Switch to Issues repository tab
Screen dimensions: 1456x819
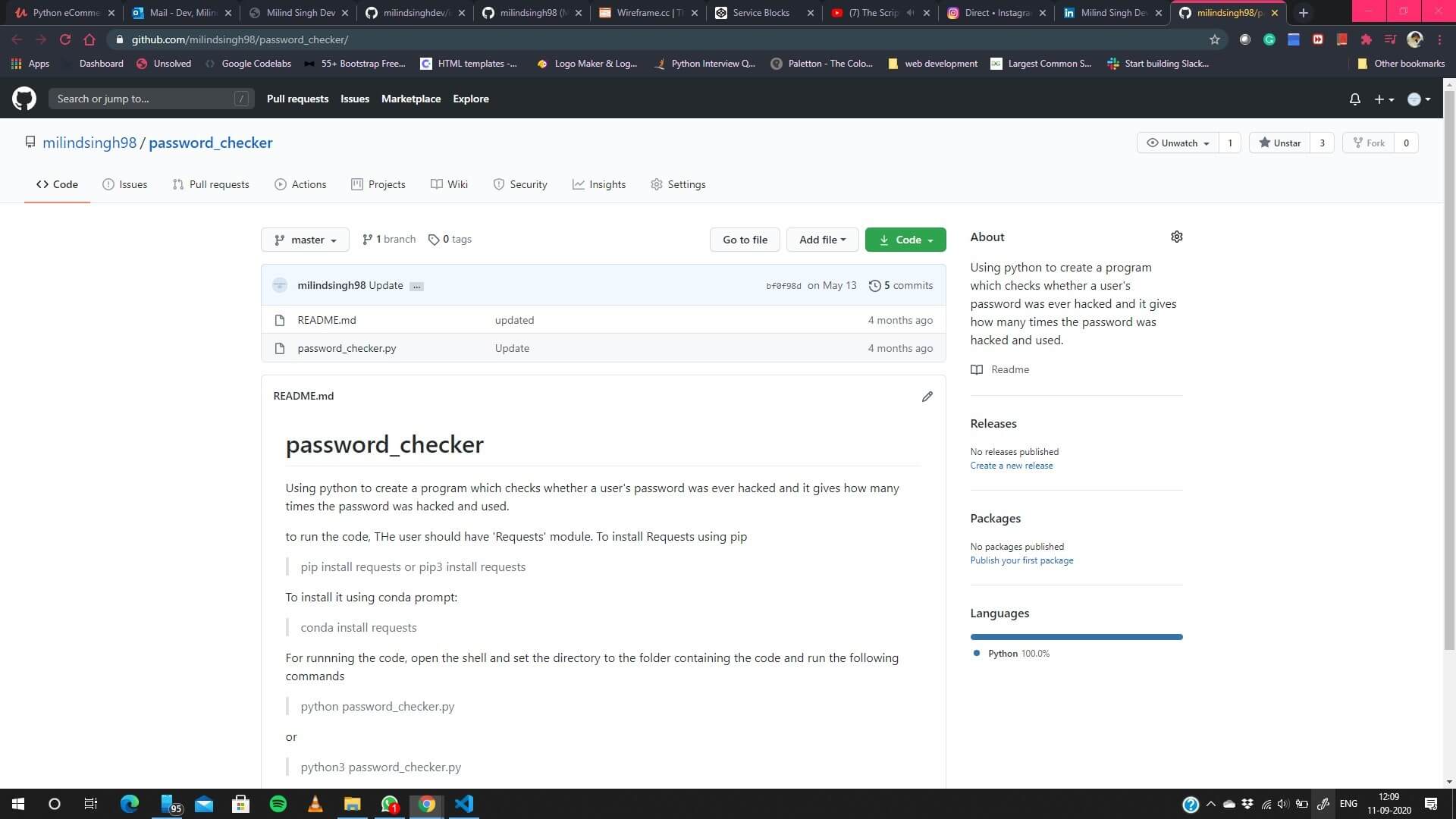point(125,184)
